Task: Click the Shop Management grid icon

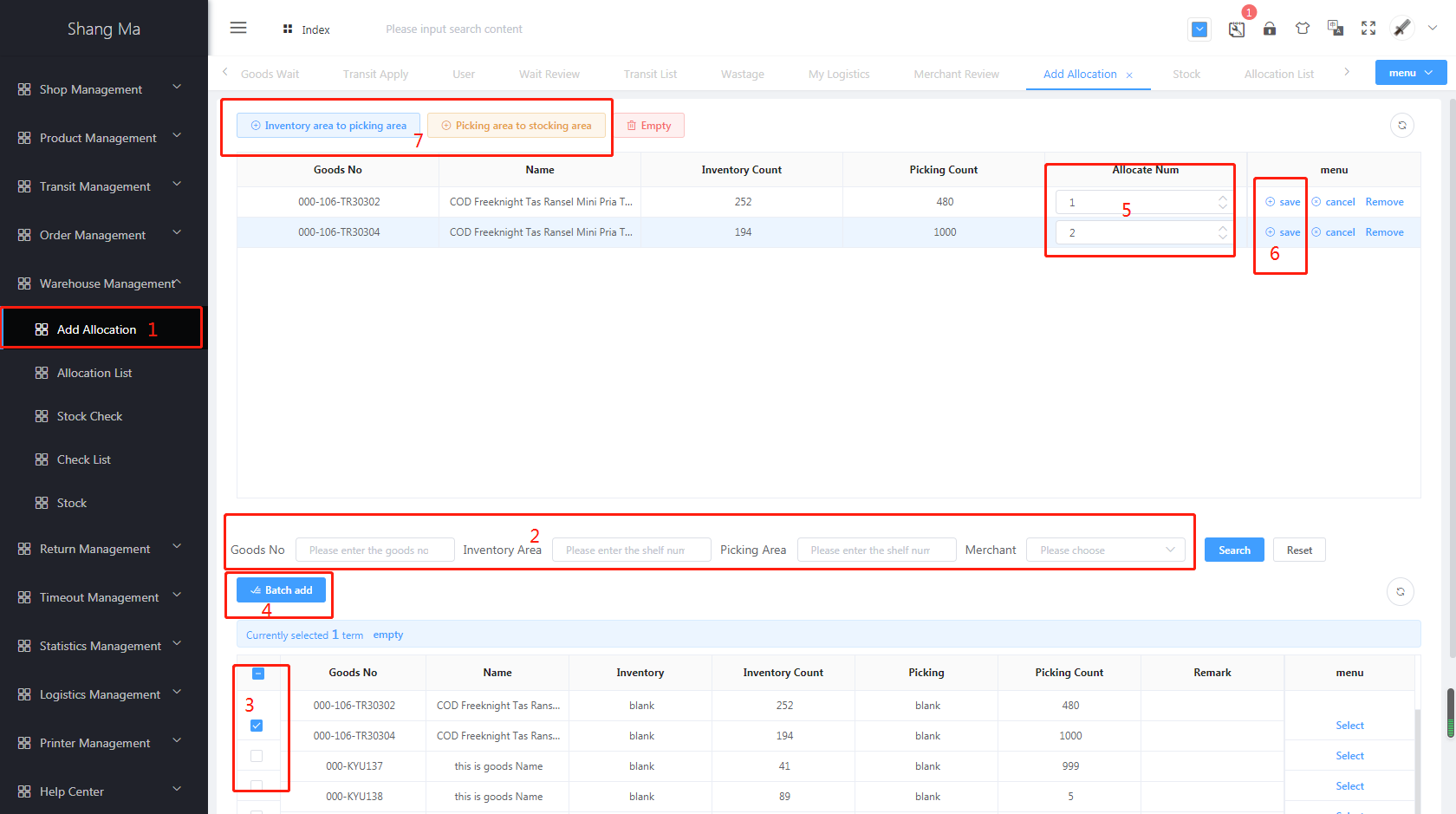Action: 24,89
